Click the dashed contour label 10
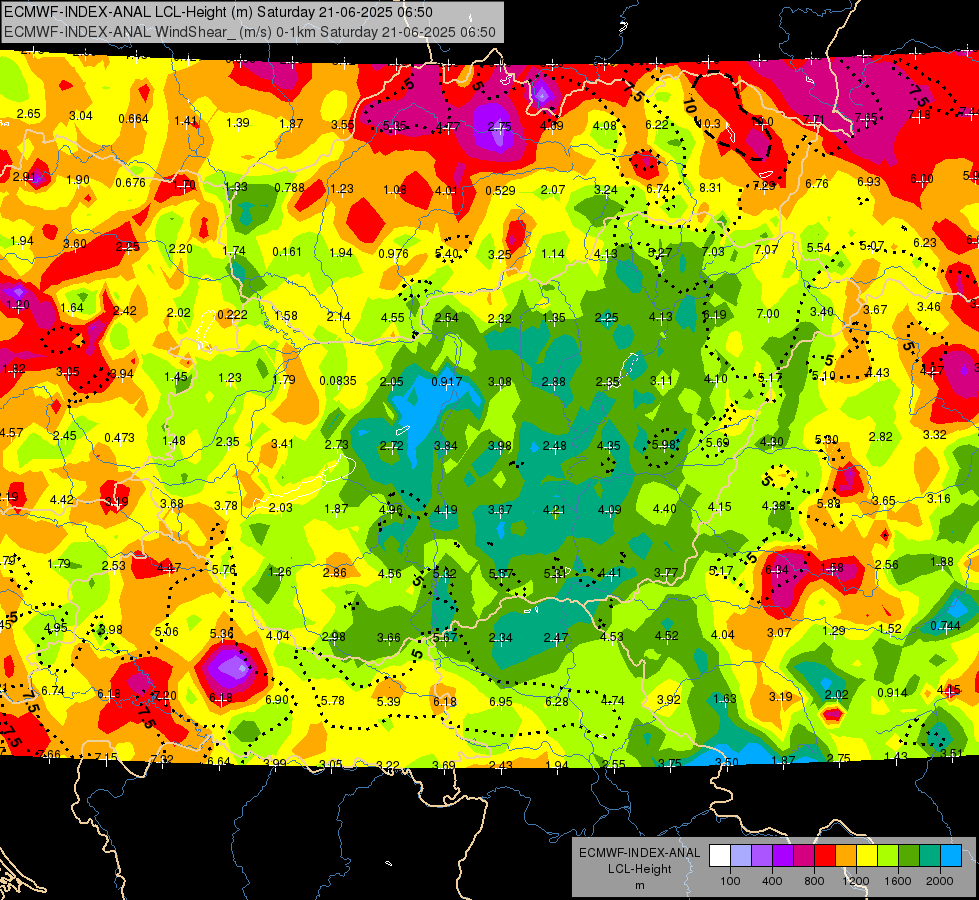 pos(689,105)
